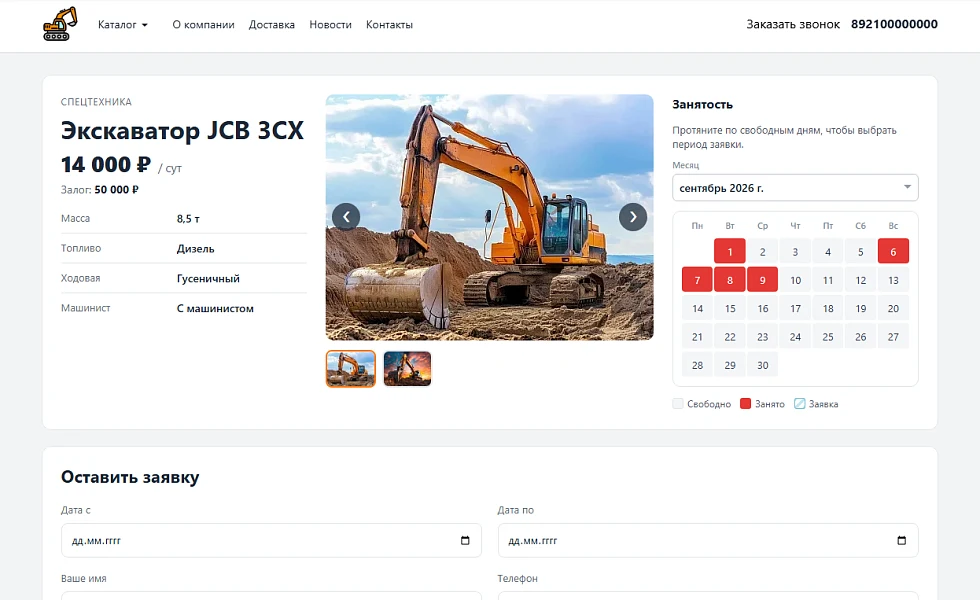Image resolution: width=980 pixels, height=600 pixels.
Task: Select calendar day 29
Action: point(730,365)
